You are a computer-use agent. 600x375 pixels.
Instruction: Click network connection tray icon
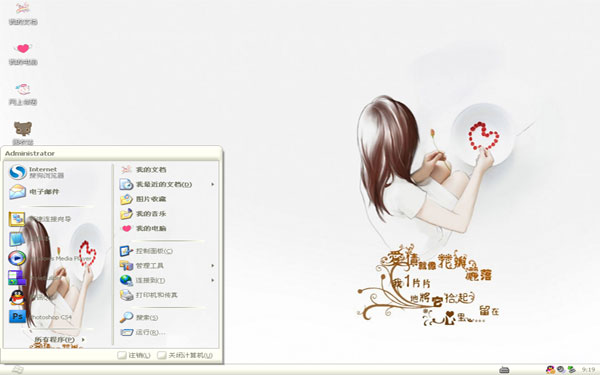571,369
